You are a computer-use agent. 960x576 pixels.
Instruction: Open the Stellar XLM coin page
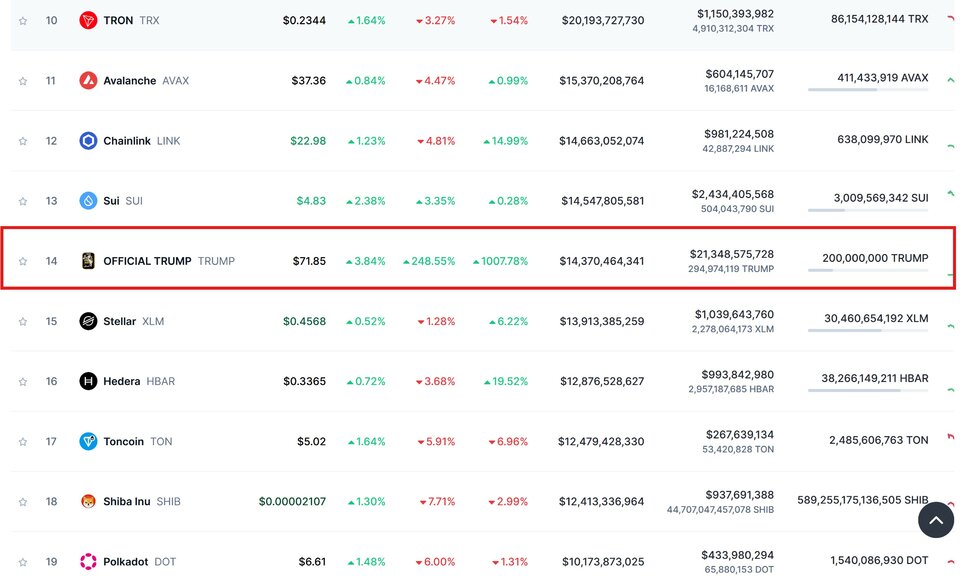tap(133, 321)
